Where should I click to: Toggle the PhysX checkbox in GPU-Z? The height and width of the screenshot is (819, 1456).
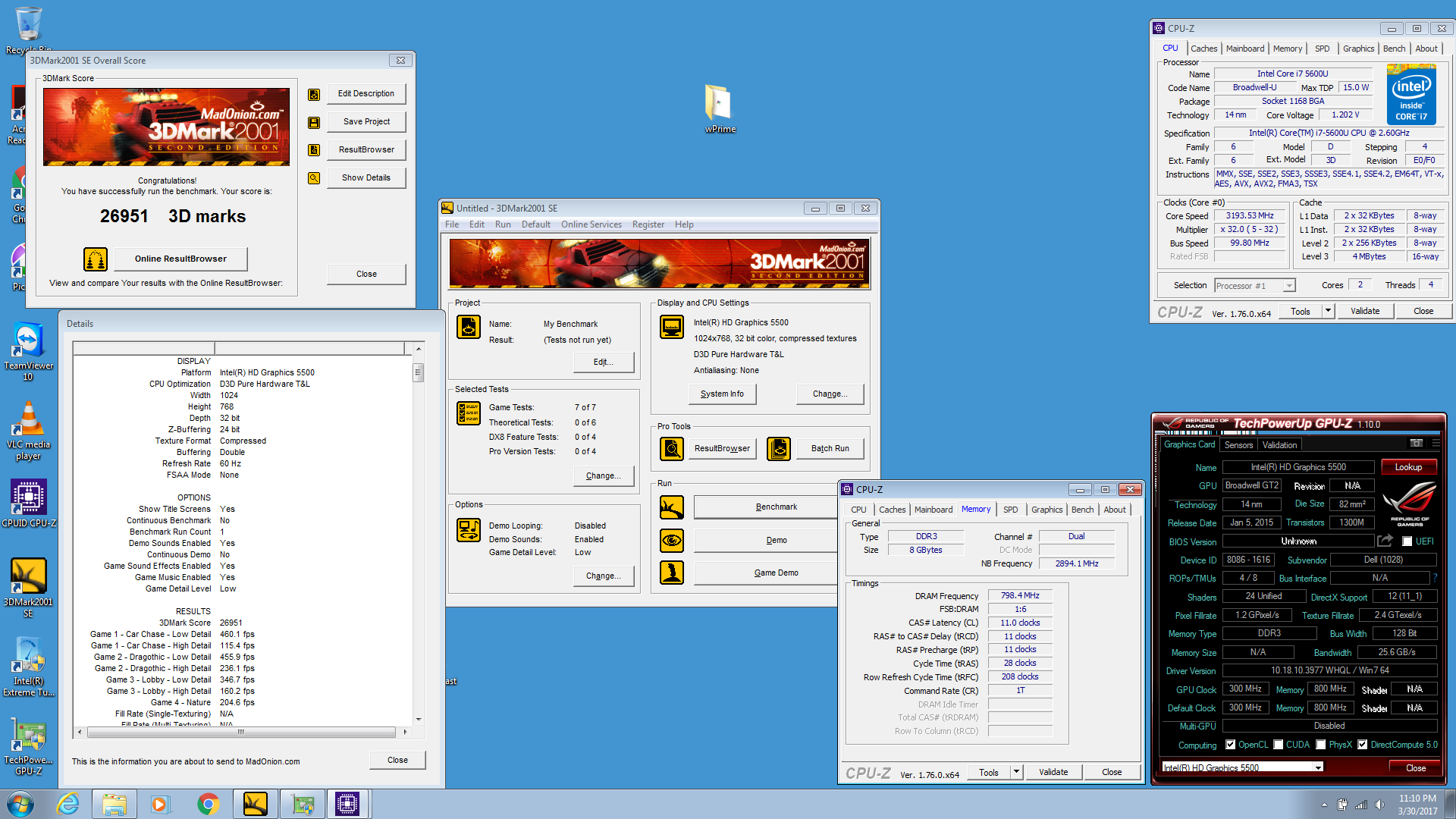click(1321, 745)
